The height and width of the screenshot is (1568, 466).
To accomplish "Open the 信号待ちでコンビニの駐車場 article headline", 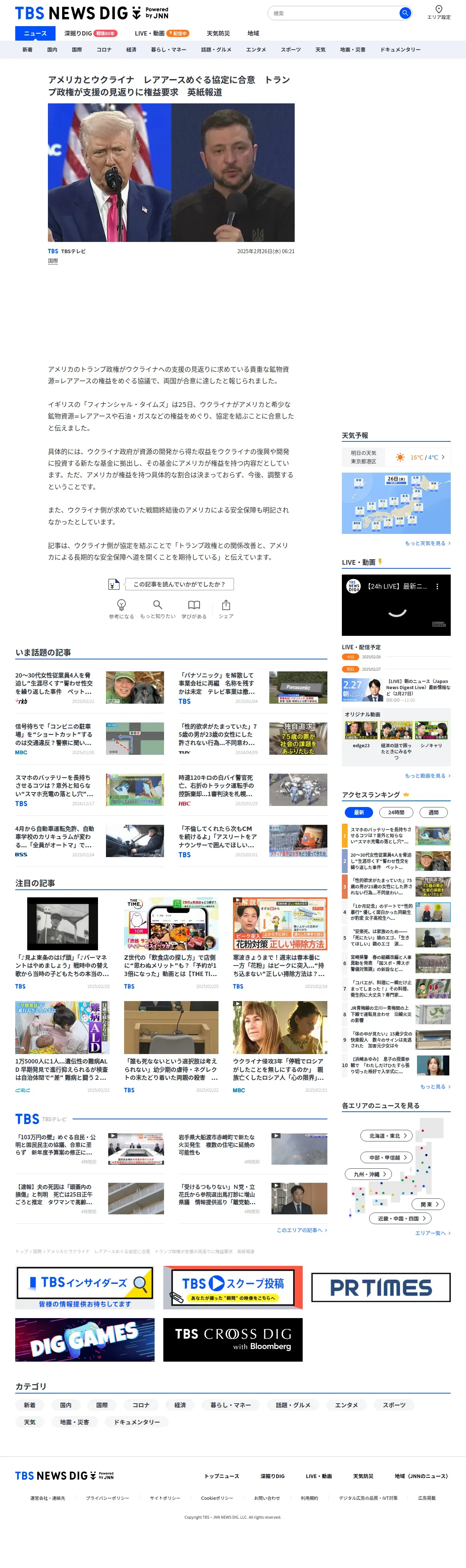I will (54, 735).
